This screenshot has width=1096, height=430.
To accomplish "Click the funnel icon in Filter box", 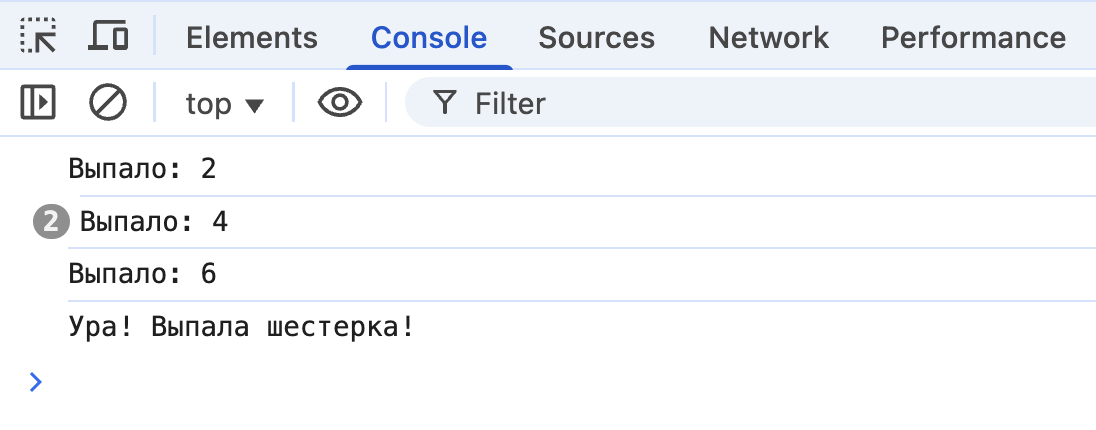I will pos(445,103).
